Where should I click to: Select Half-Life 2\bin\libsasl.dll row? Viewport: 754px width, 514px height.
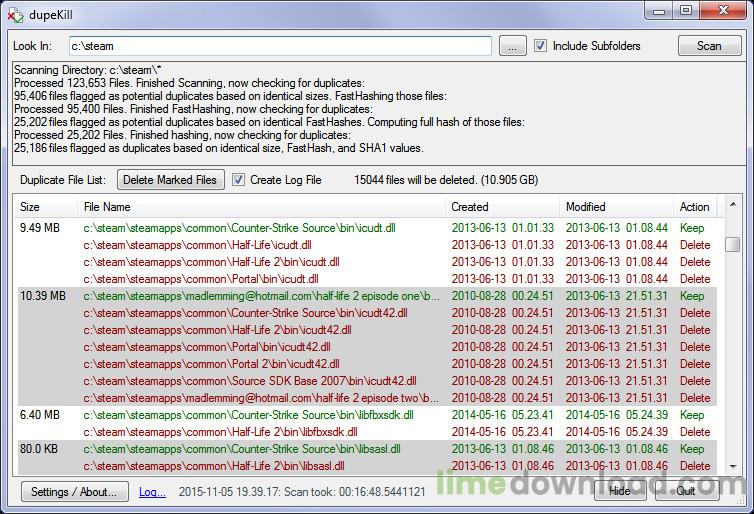(x=367, y=466)
